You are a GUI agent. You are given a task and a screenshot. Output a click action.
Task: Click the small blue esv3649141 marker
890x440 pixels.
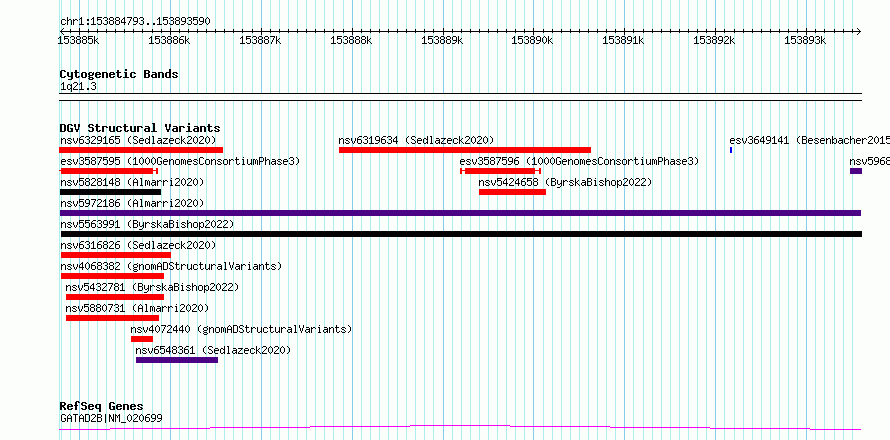[731, 150]
